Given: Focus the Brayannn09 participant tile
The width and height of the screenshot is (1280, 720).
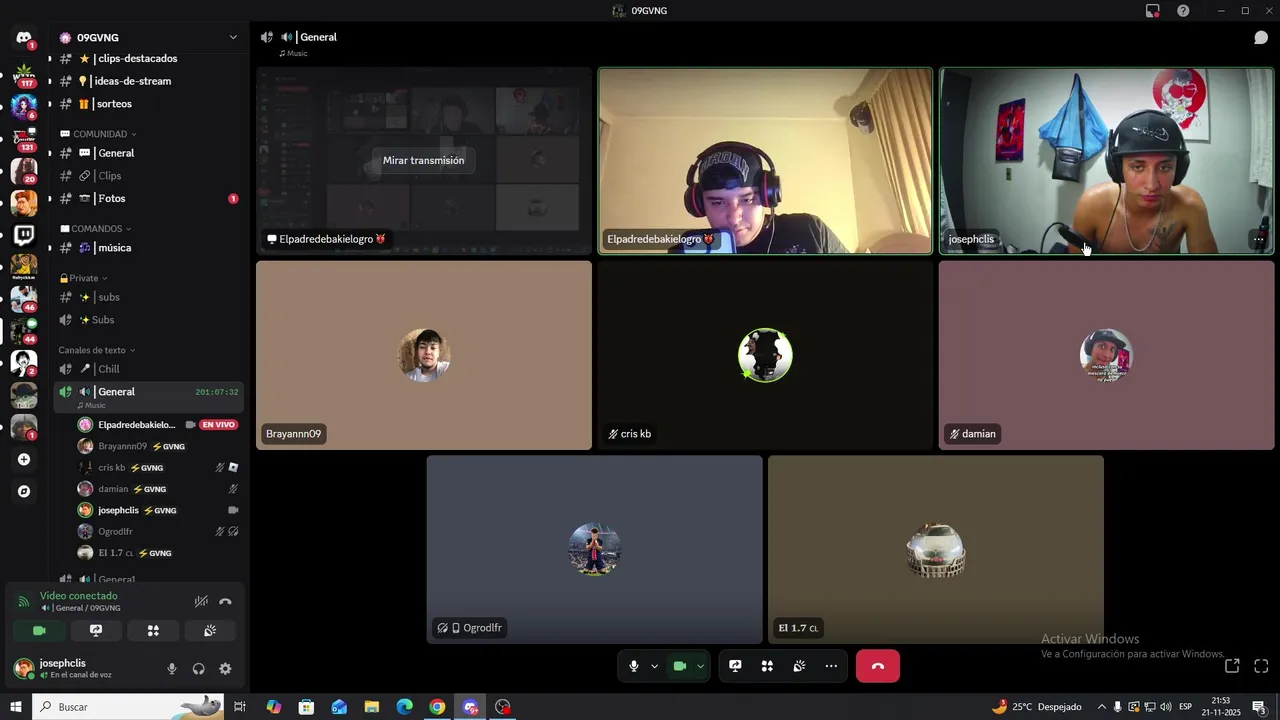Looking at the screenshot, I should coord(424,355).
